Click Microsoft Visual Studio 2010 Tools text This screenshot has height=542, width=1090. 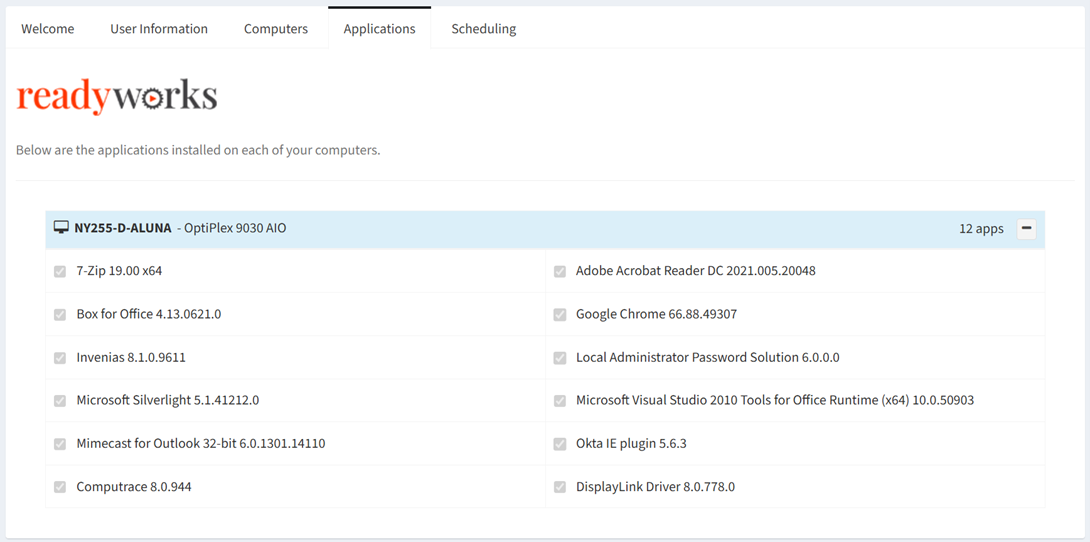tap(775, 400)
